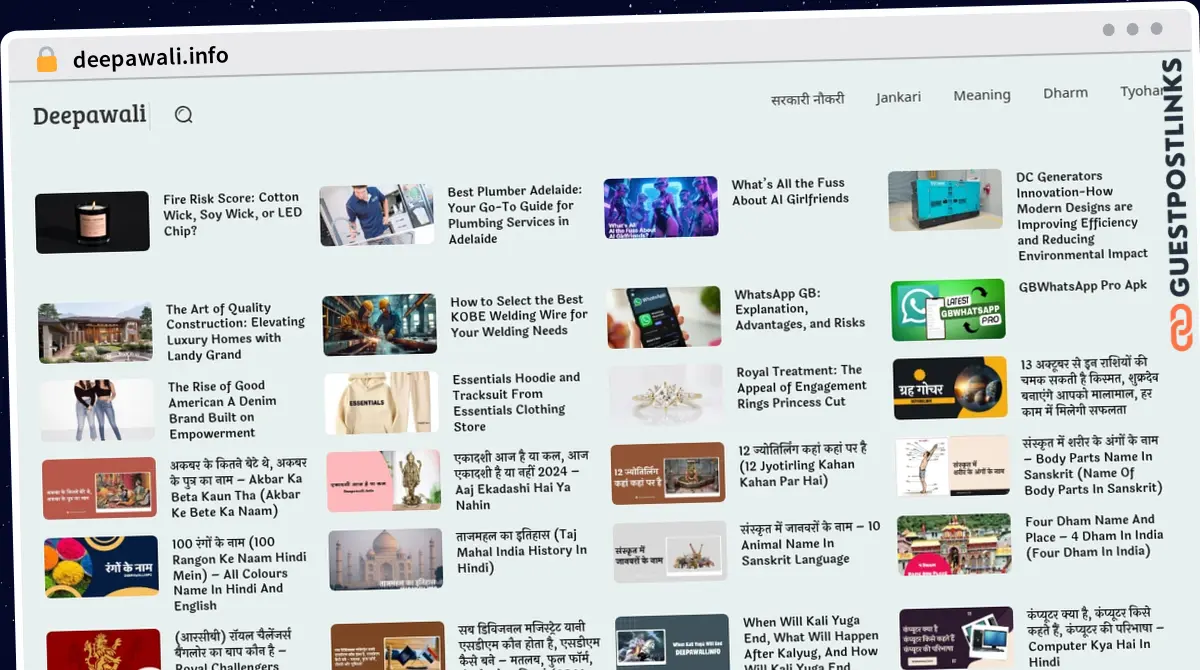Open Fire Risk Score candle thumbnail
The image size is (1200, 670).
(x=92, y=222)
